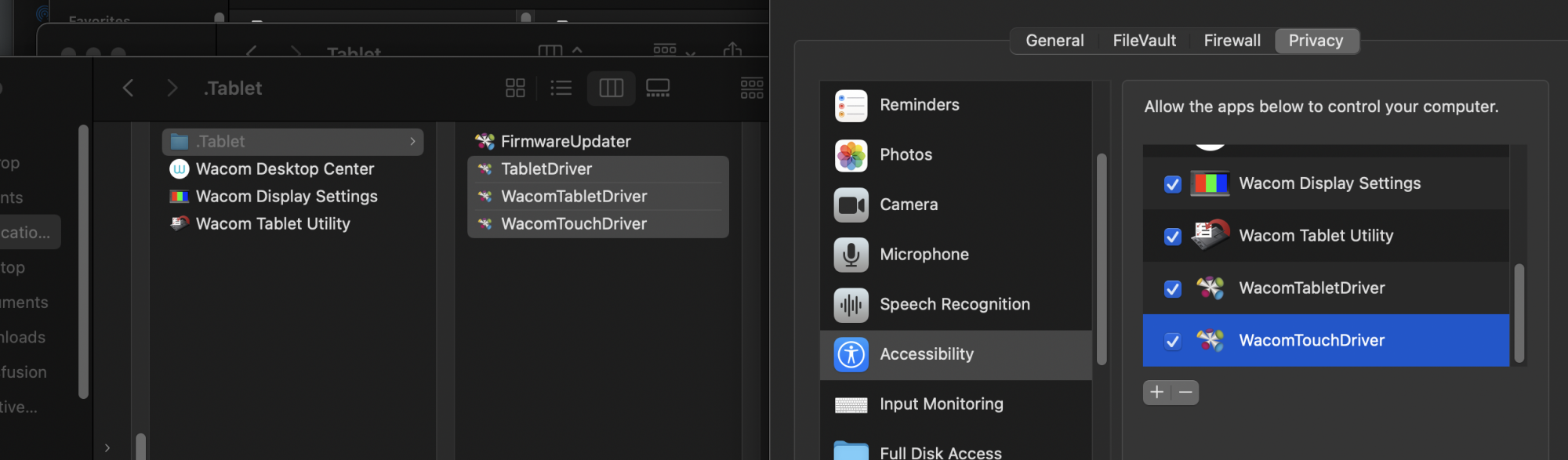The image size is (1568, 460).
Task: Select Camera privacy category
Action: pyautogui.click(x=956, y=205)
